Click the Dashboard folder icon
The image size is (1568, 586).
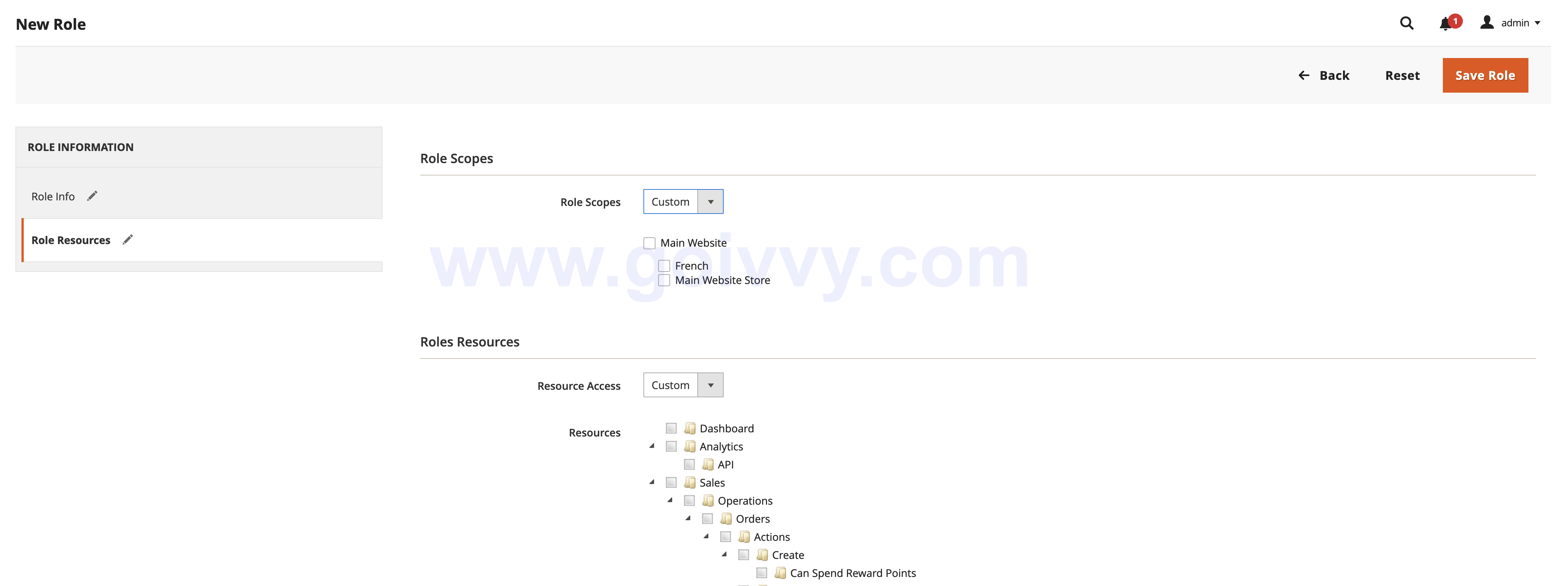pyautogui.click(x=690, y=428)
